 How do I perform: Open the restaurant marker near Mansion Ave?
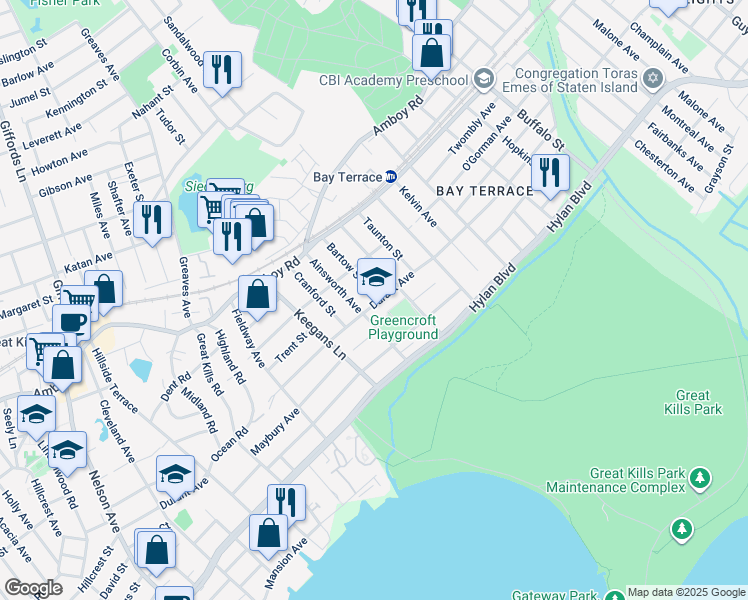click(286, 502)
